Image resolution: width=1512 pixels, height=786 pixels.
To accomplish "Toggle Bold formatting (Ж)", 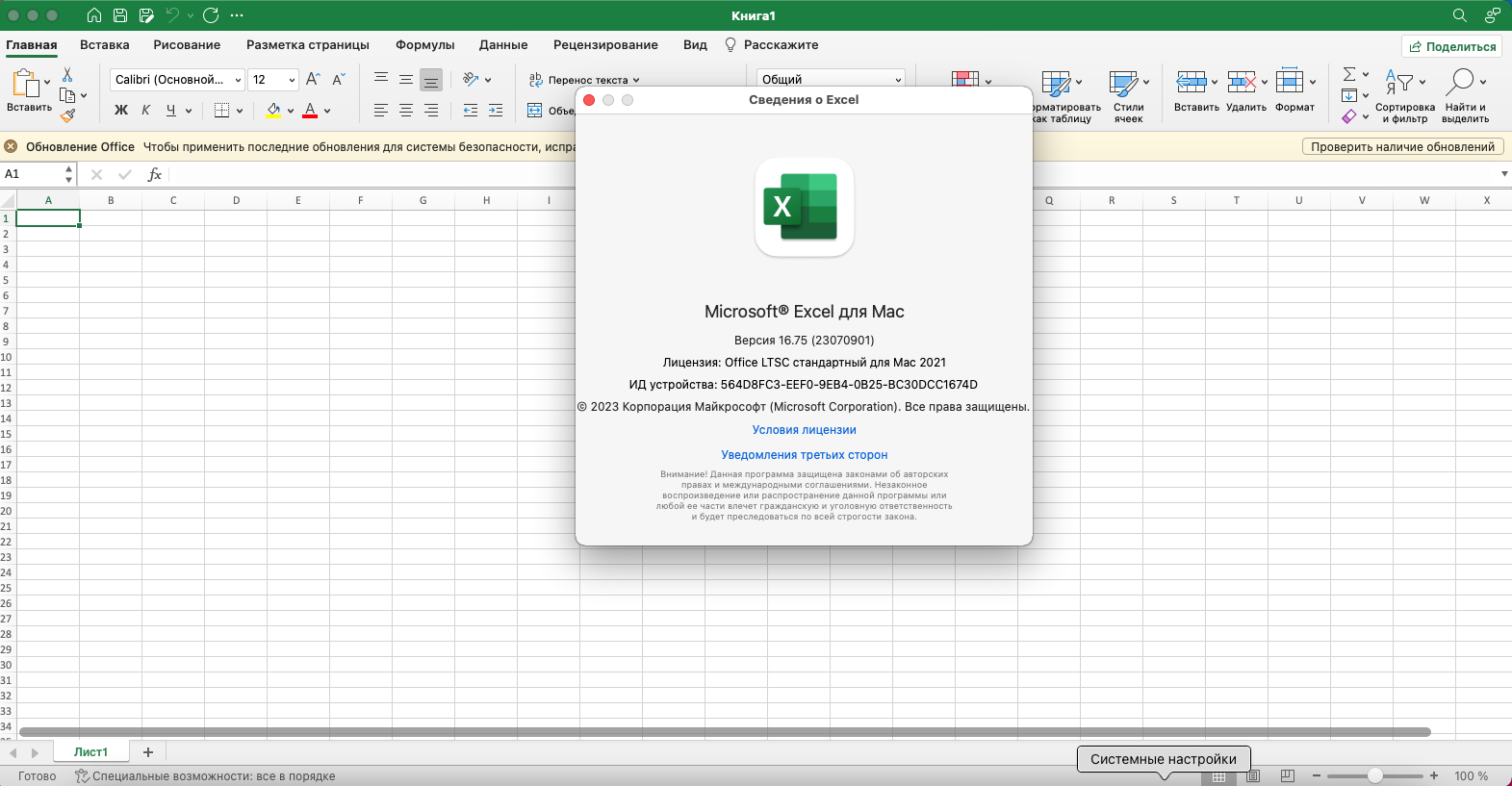I will [x=121, y=111].
